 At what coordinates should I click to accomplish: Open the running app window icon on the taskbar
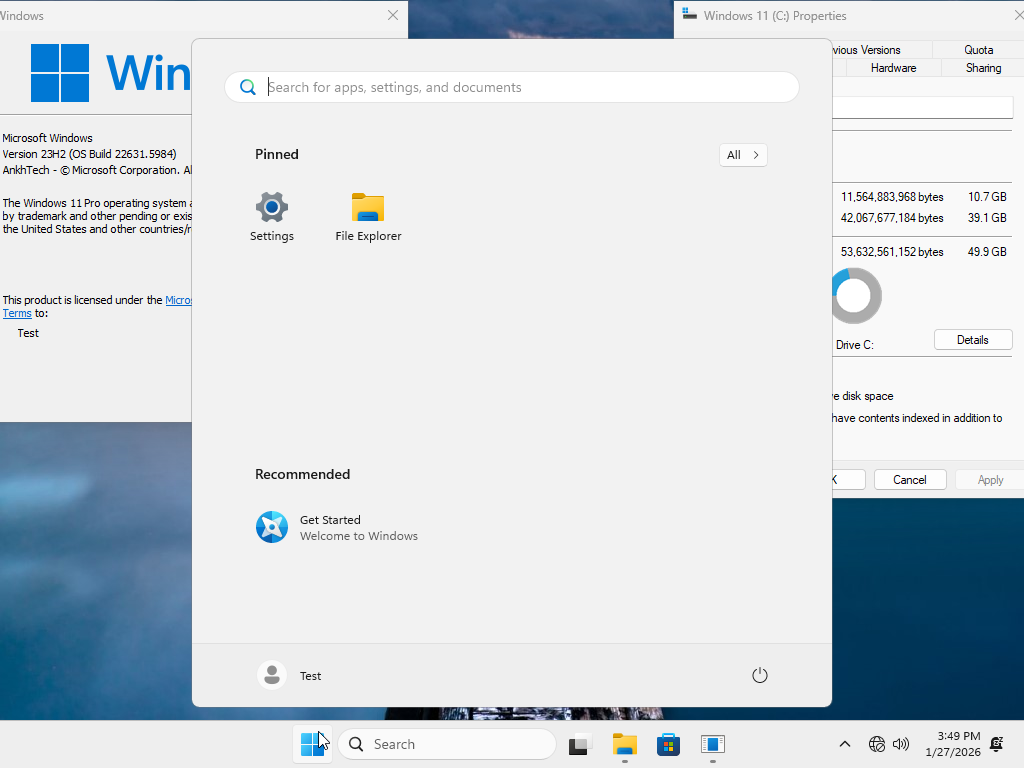[712, 744]
